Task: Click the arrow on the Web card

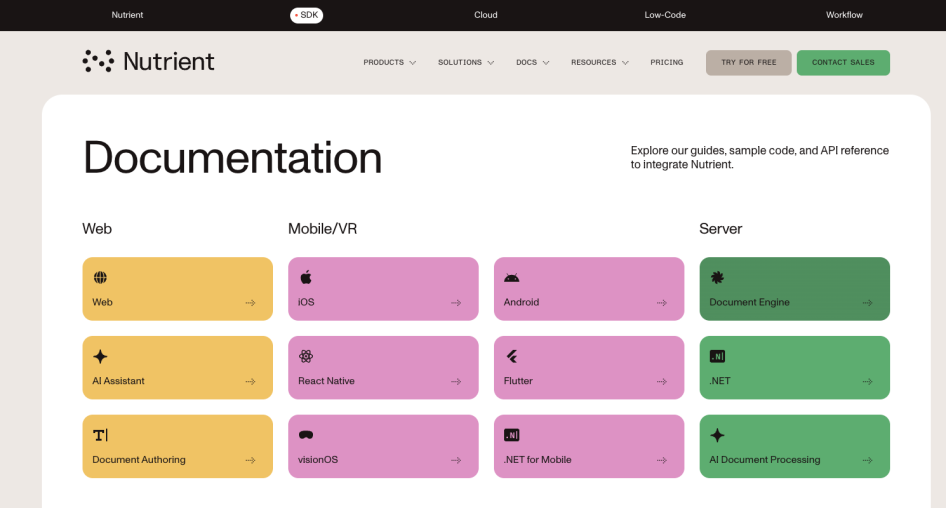Action: pyautogui.click(x=250, y=303)
